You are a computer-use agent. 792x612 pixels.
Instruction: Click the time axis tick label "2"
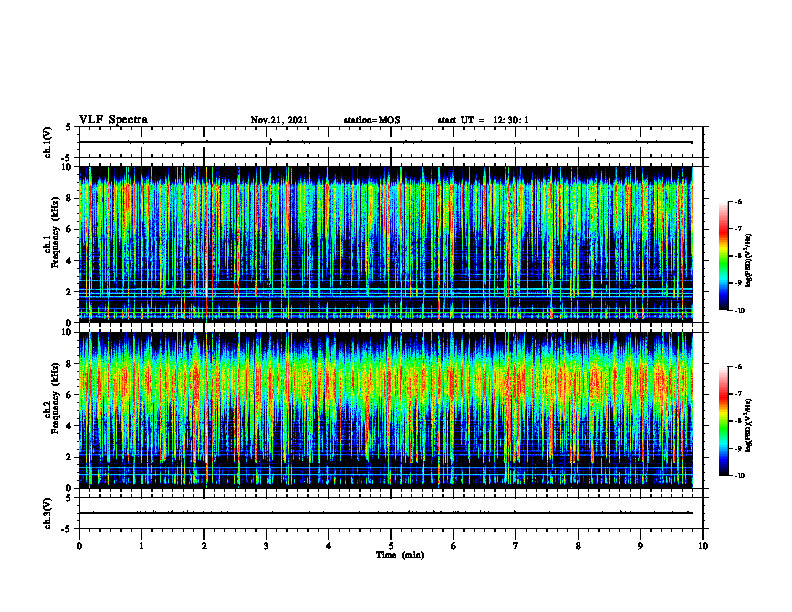click(x=204, y=546)
